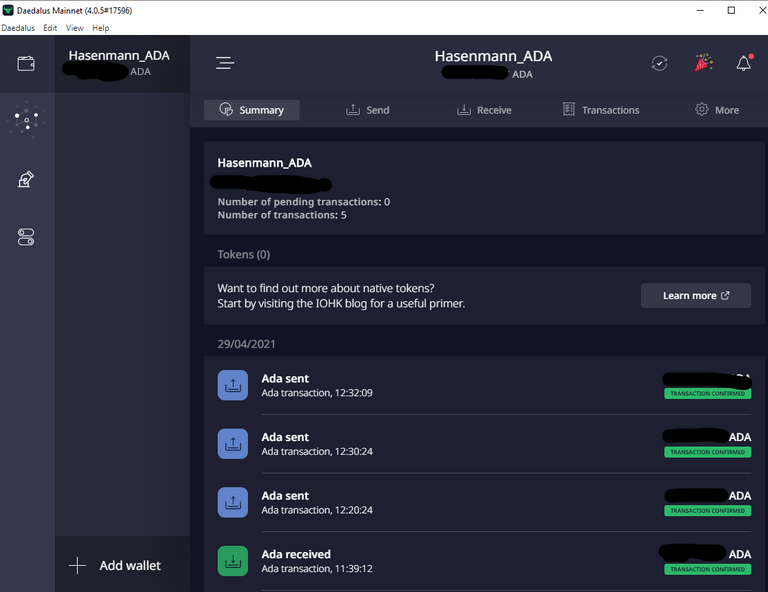This screenshot has height=592, width=768.
Task: Open the Help menu
Action: (x=100, y=28)
